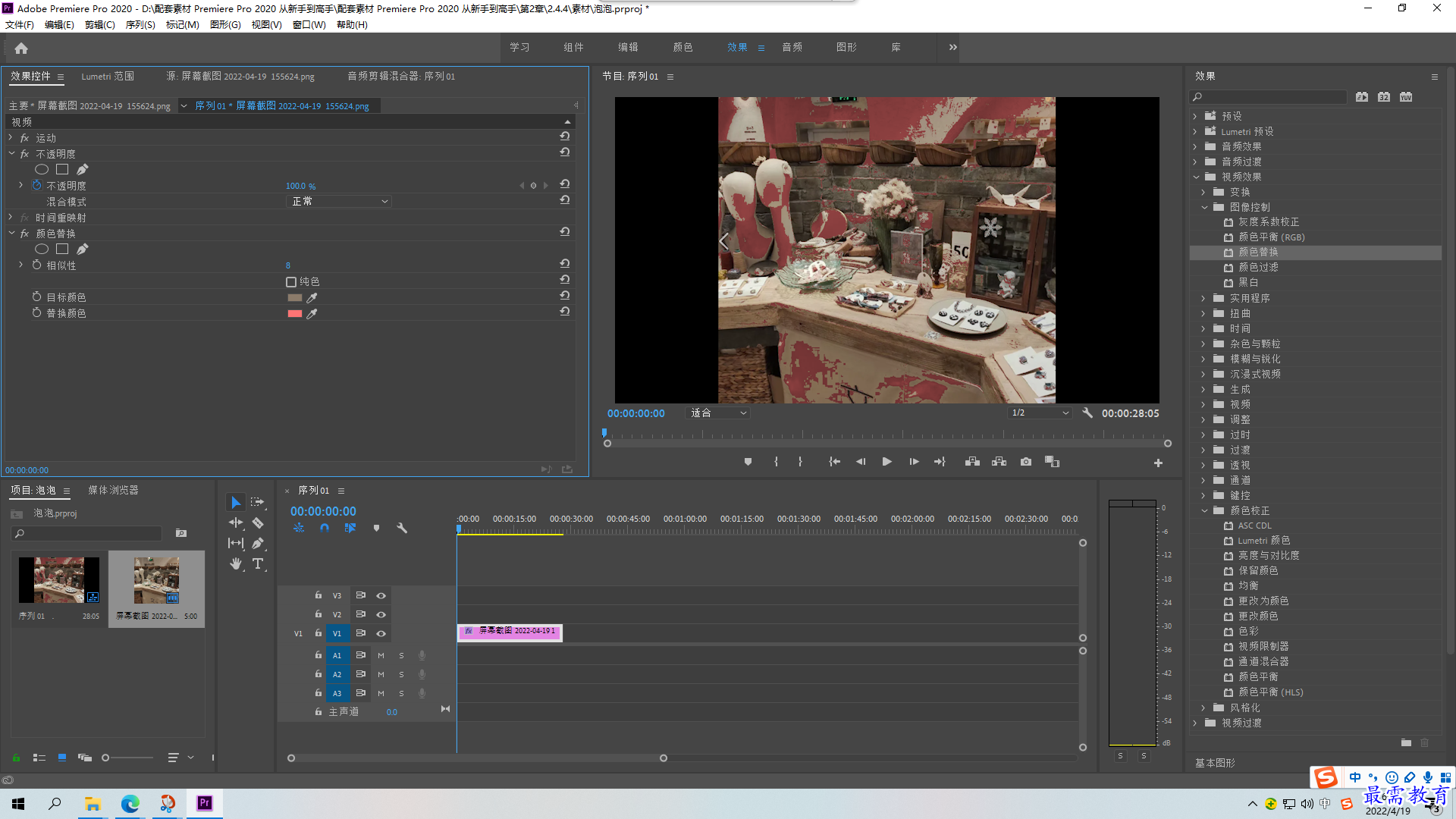
Task: Solo audio track A2
Action: point(401,674)
